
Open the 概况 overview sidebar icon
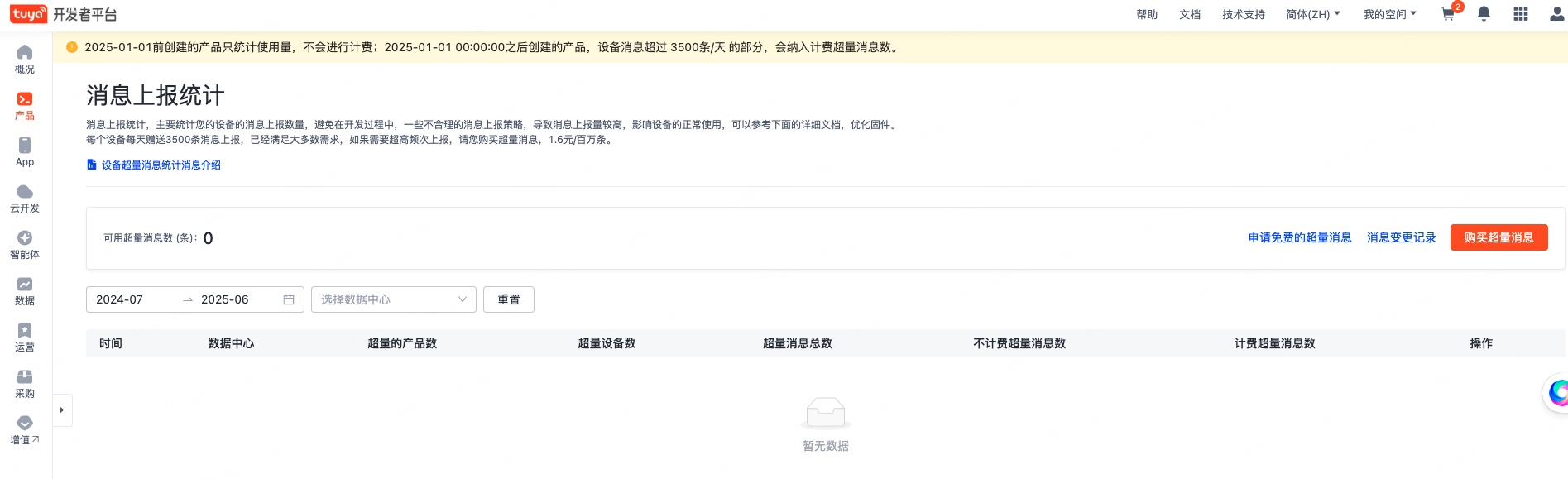pos(25,59)
